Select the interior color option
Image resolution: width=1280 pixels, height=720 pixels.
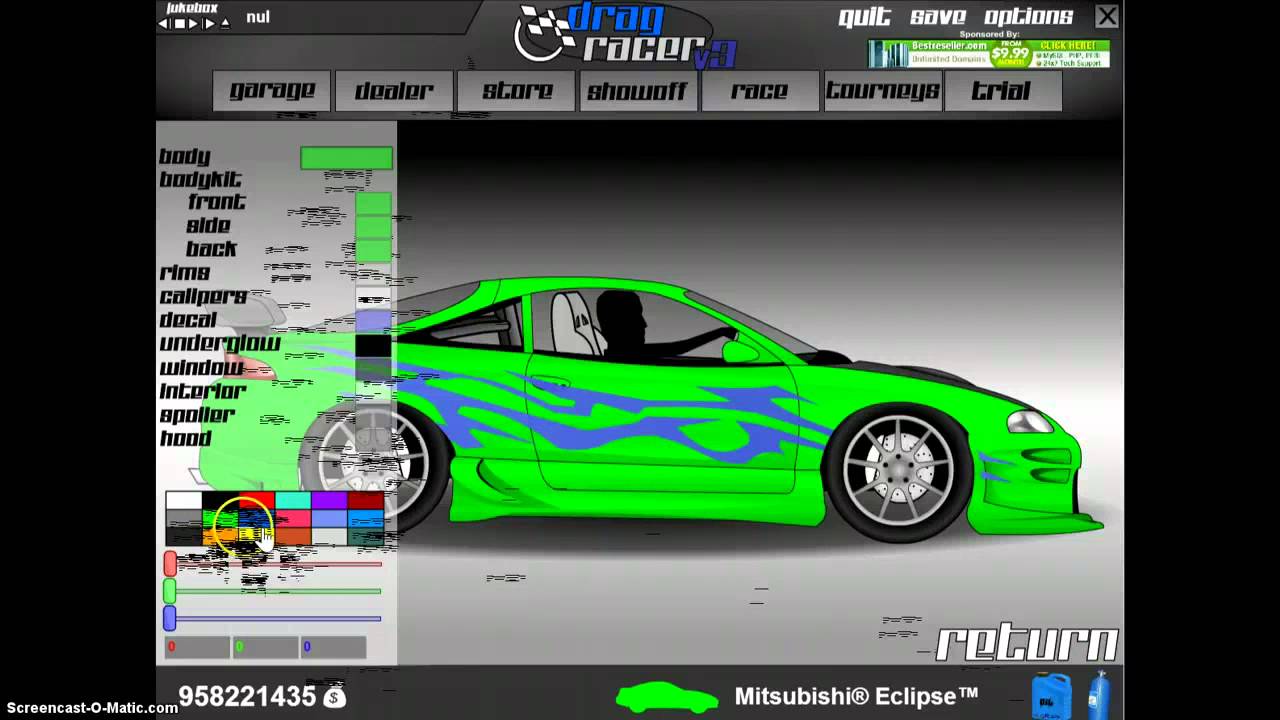click(203, 391)
